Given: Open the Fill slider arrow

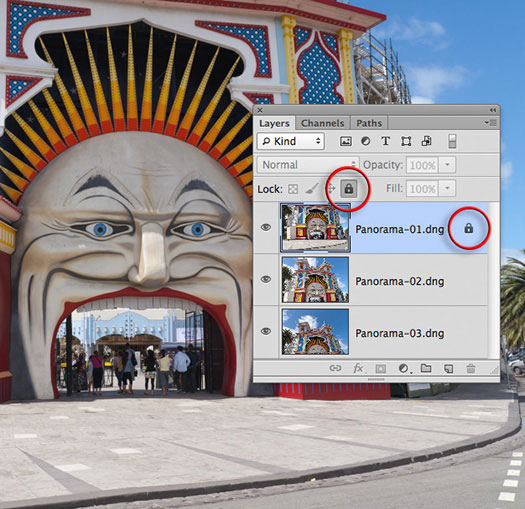Looking at the screenshot, I should (447, 189).
